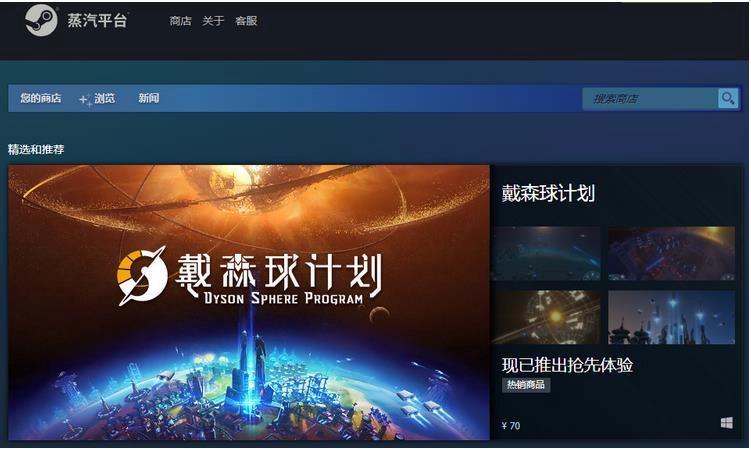Click the 热销商品 tag
The height and width of the screenshot is (449, 751).
click(x=526, y=385)
